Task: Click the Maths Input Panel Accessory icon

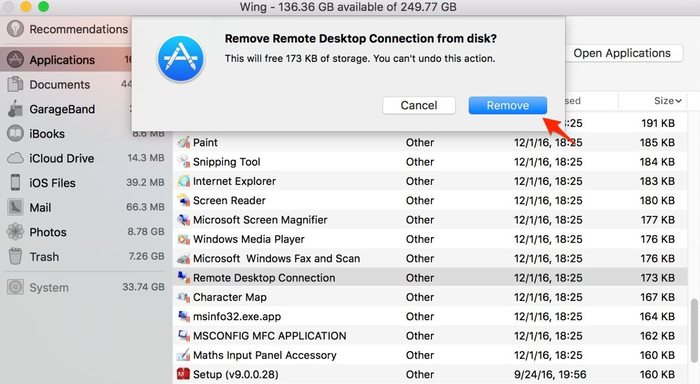Action: coord(183,355)
